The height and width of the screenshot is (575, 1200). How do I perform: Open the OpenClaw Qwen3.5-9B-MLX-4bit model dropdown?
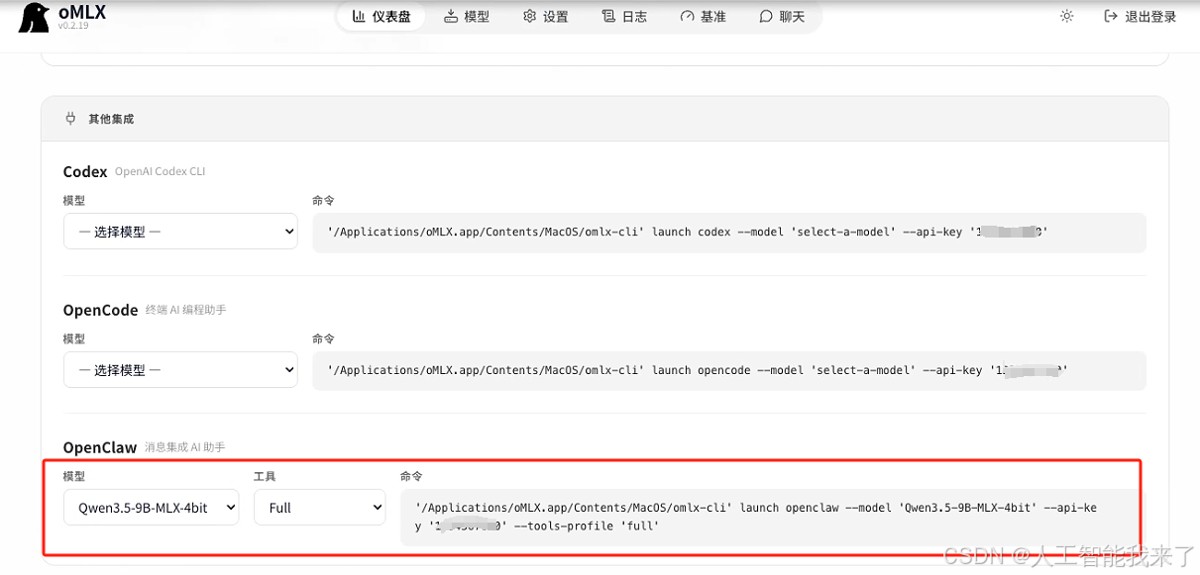click(151, 507)
